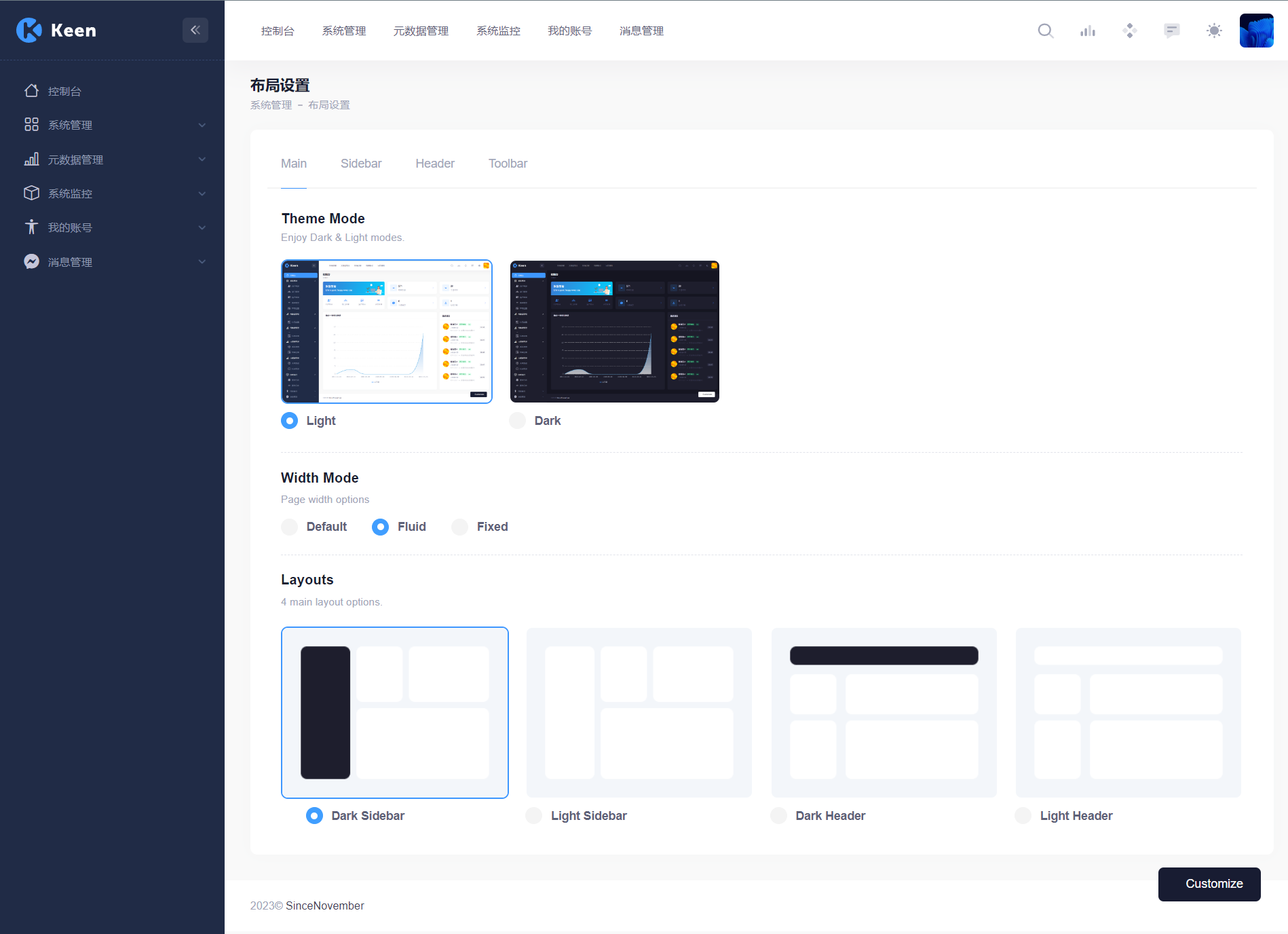Click the Light theme preview thumbnail
The image size is (1288, 934).
387,331
